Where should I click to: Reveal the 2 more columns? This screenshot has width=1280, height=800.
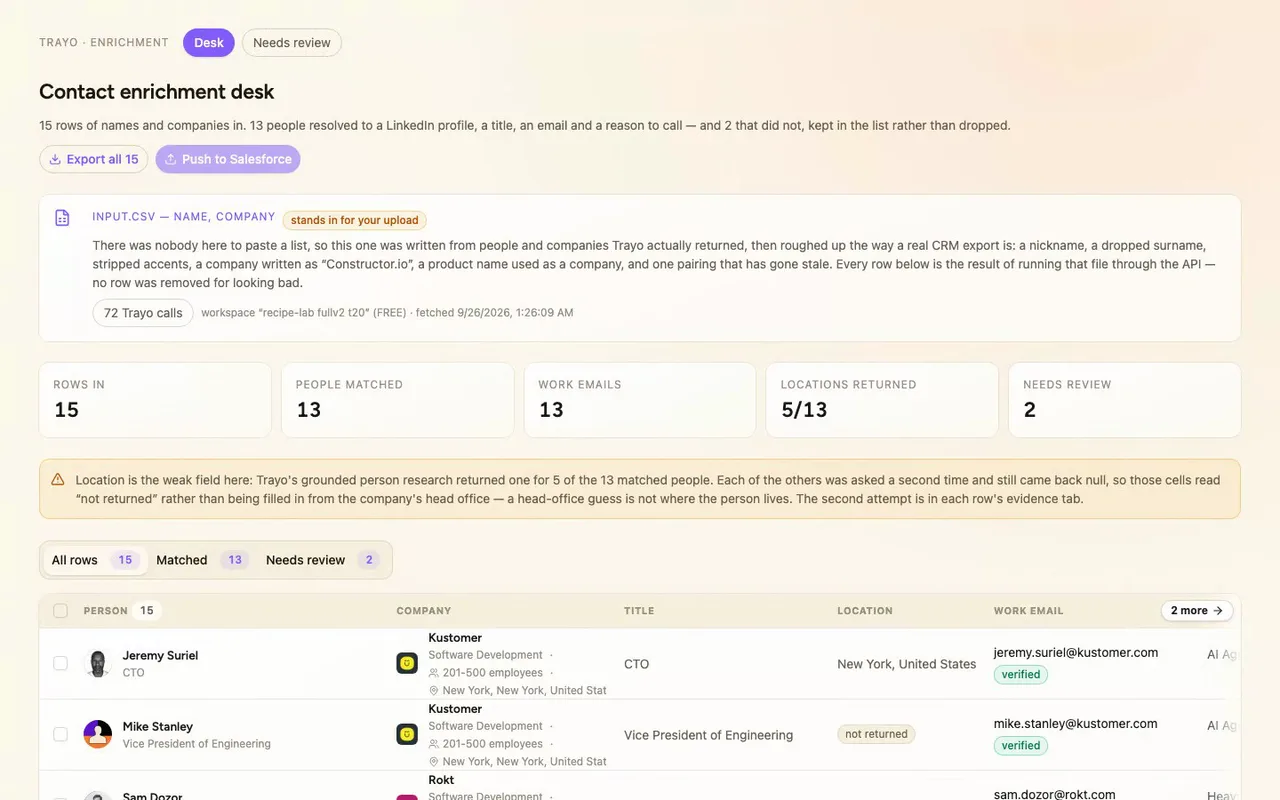tap(1197, 610)
